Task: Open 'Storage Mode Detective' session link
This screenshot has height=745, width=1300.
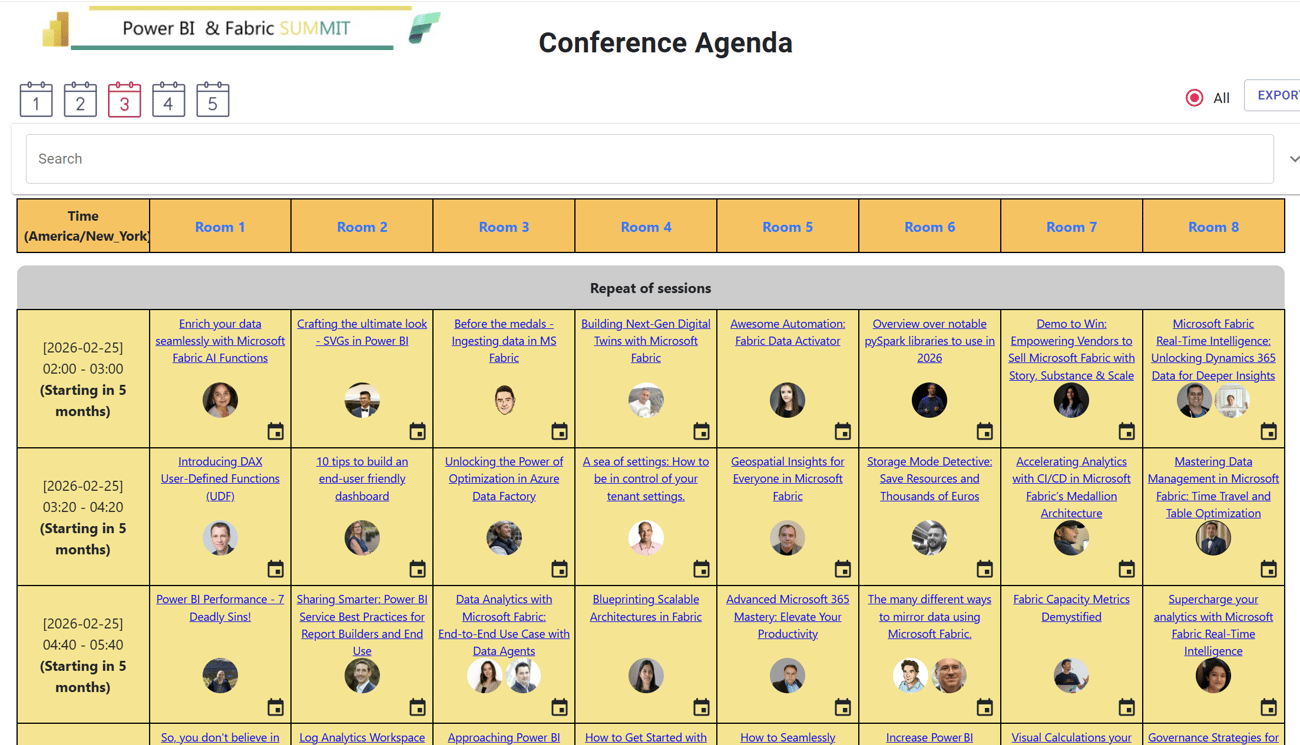Action: (929, 478)
